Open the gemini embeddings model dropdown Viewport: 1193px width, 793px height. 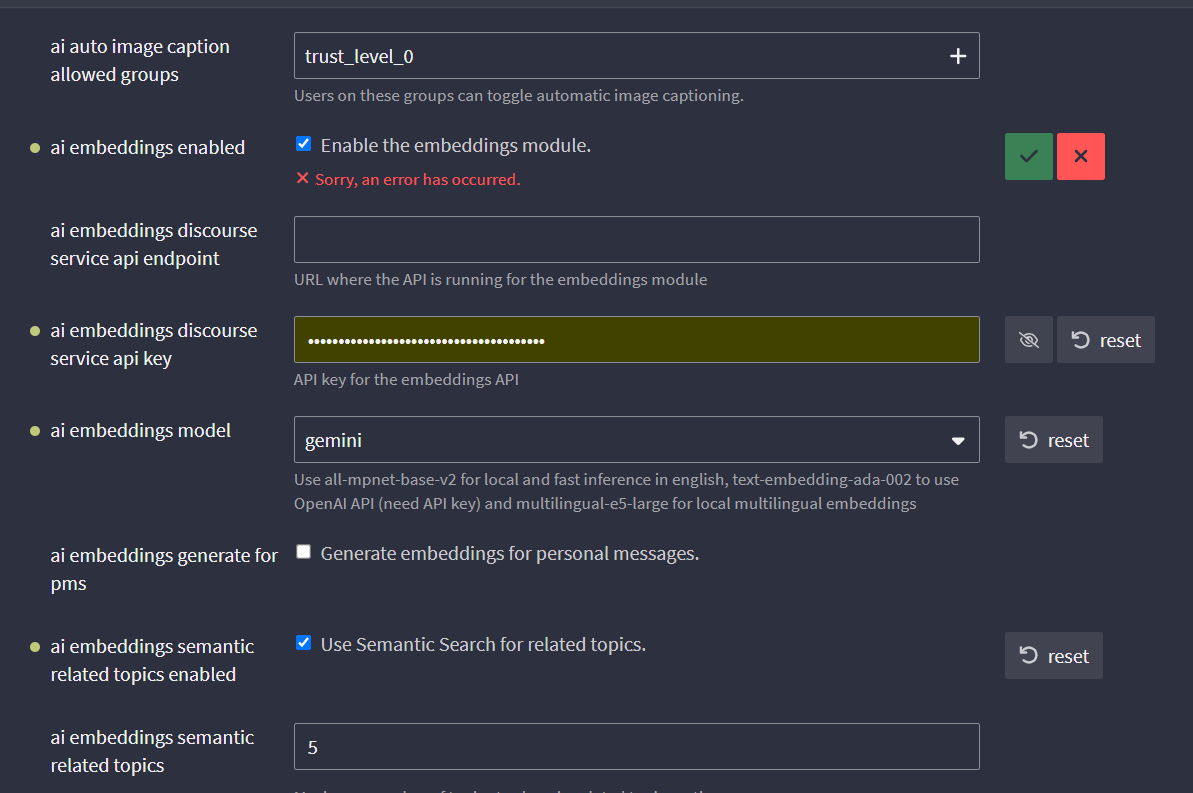pyautogui.click(x=637, y=440)
